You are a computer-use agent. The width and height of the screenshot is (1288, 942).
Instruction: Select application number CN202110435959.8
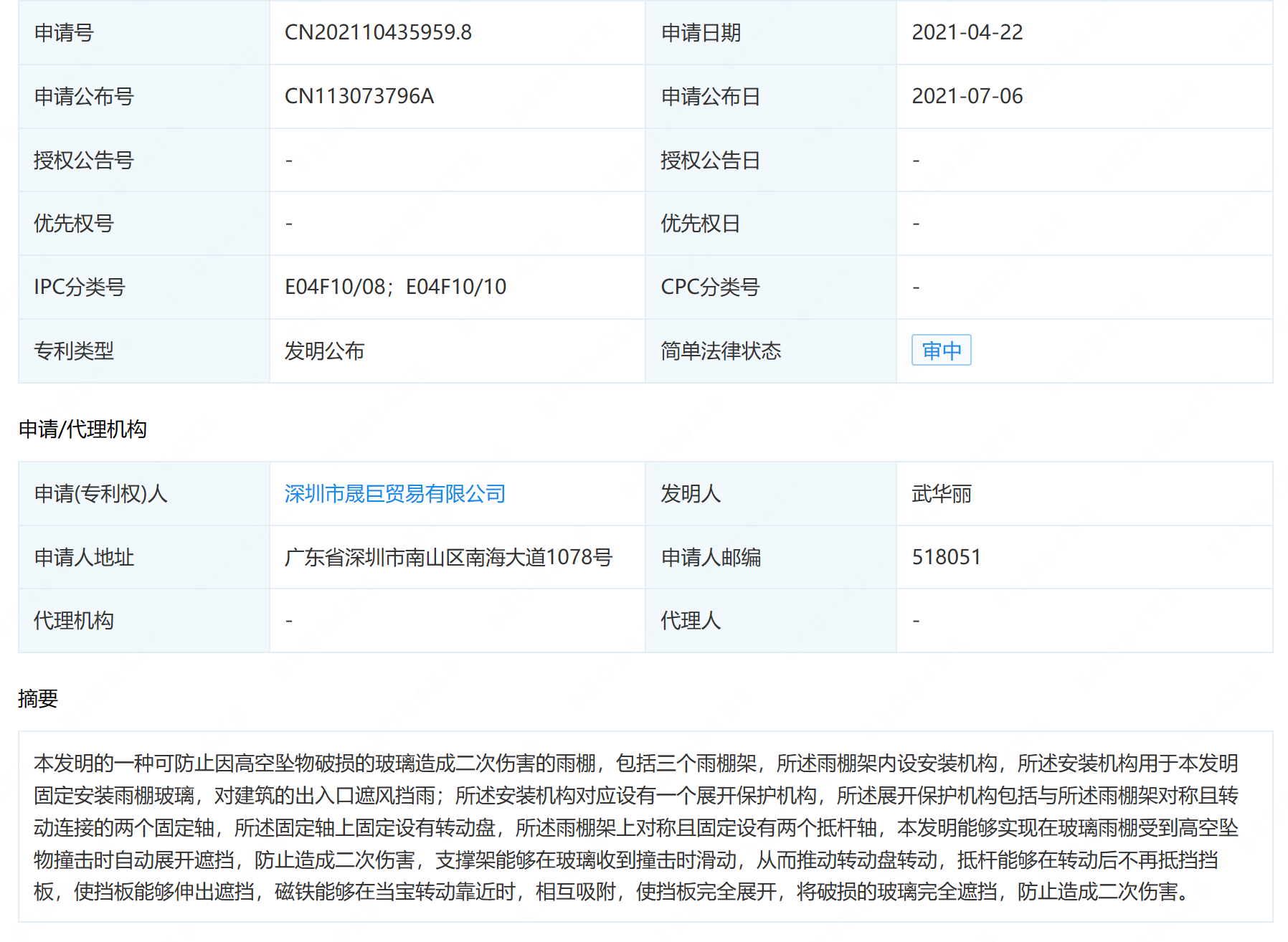click(x=378, y=33)
